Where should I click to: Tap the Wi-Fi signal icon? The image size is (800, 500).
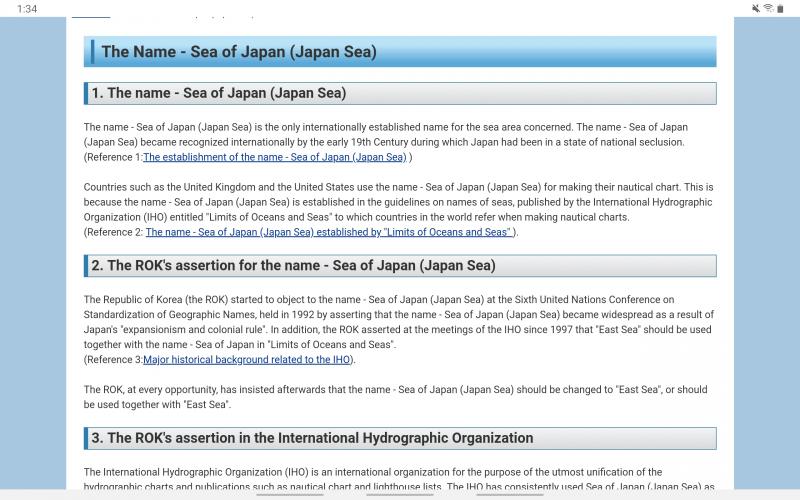[768, 8]
